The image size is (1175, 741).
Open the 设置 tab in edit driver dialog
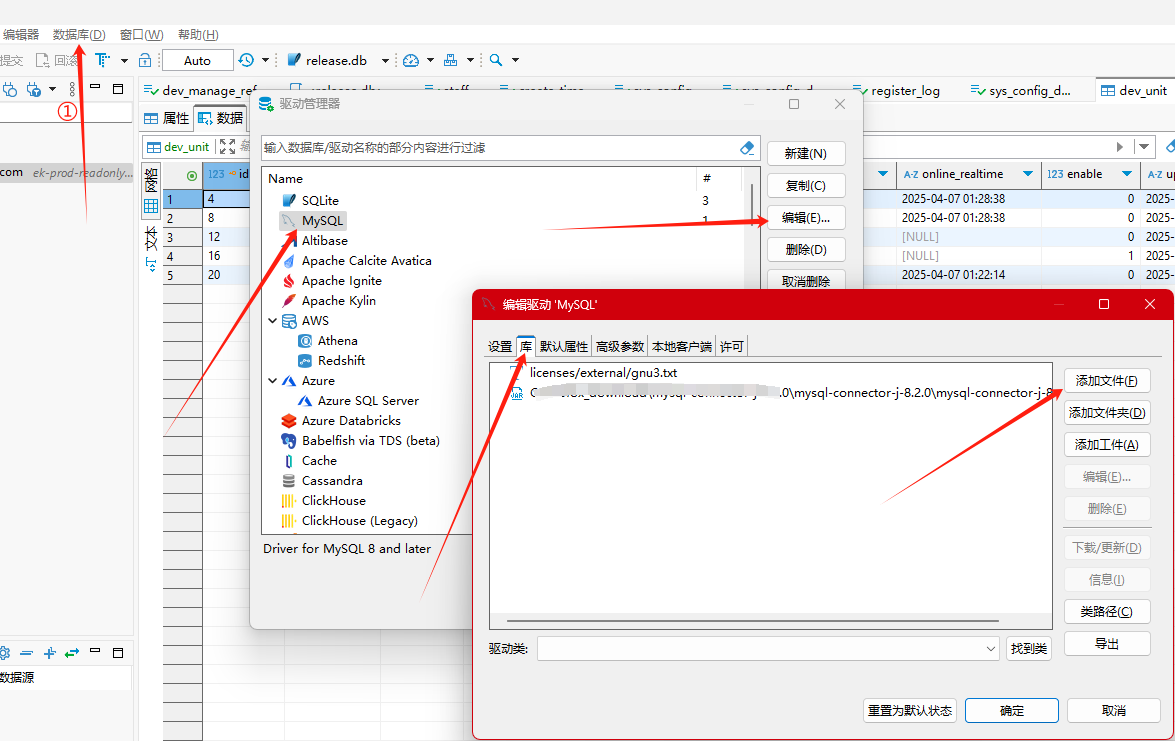coord(500,346)
